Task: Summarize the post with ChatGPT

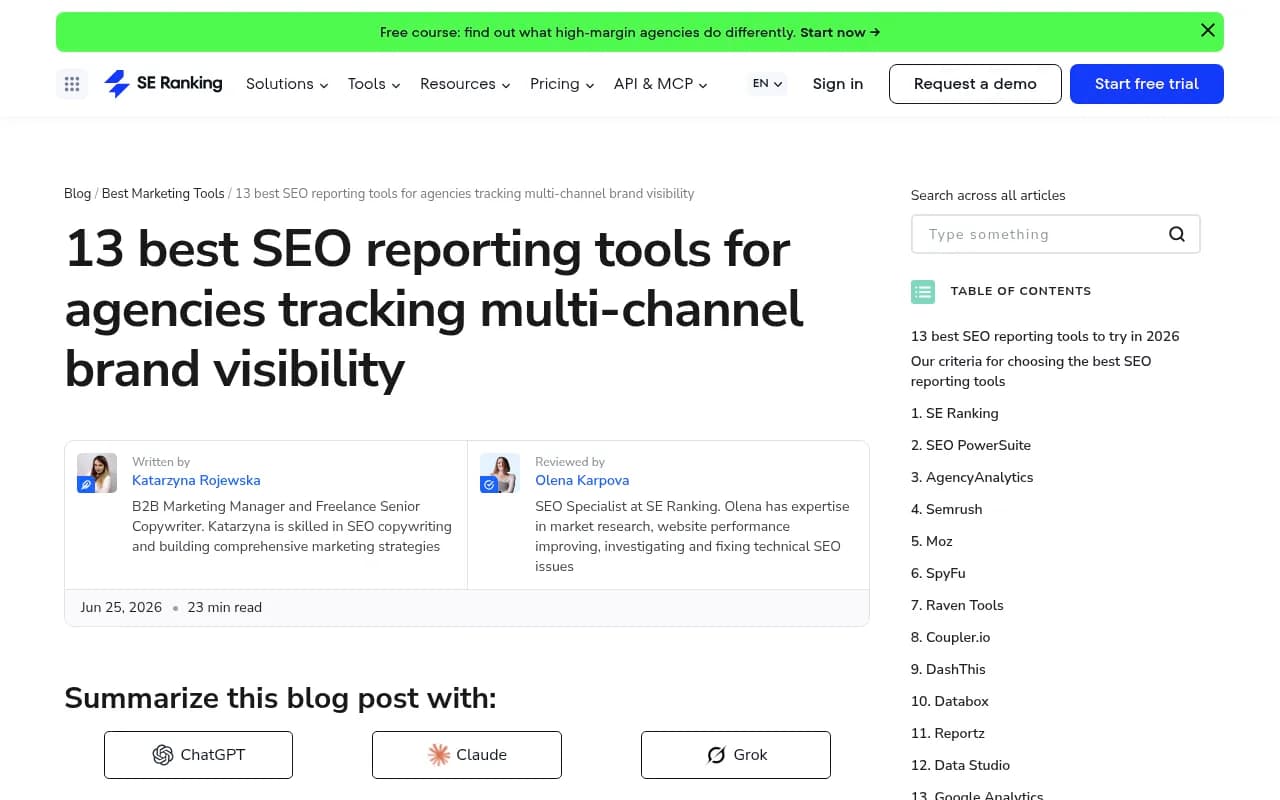Action: coord(198,755)
